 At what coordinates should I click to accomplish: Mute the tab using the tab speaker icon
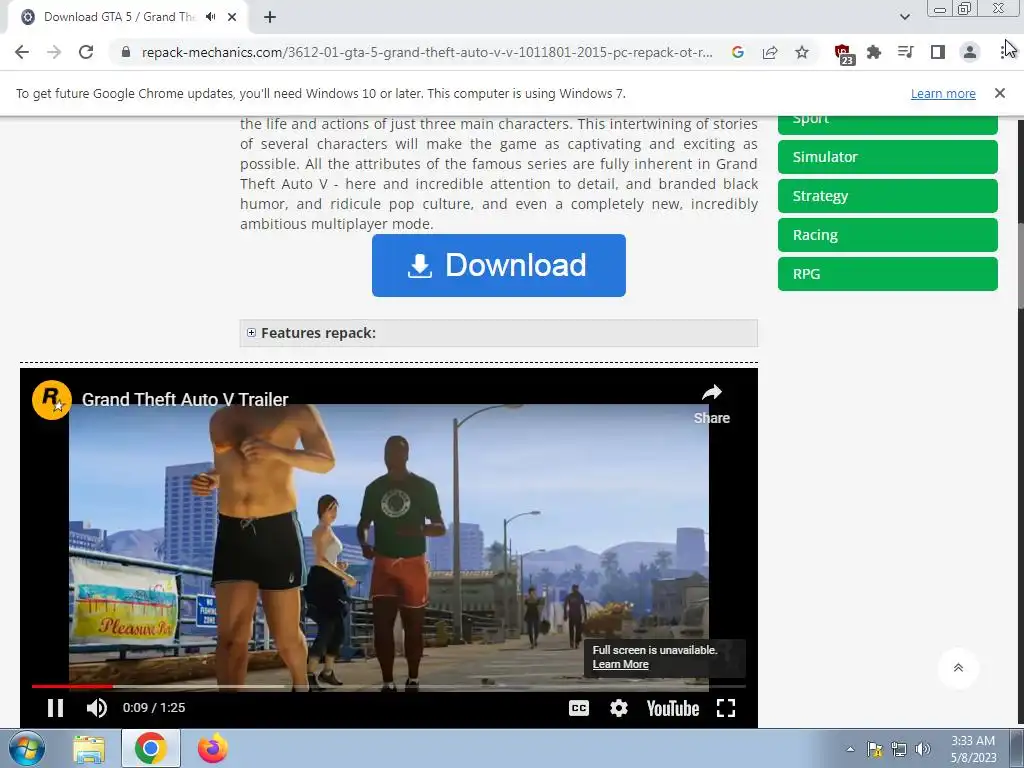click(x=210, y=17)
